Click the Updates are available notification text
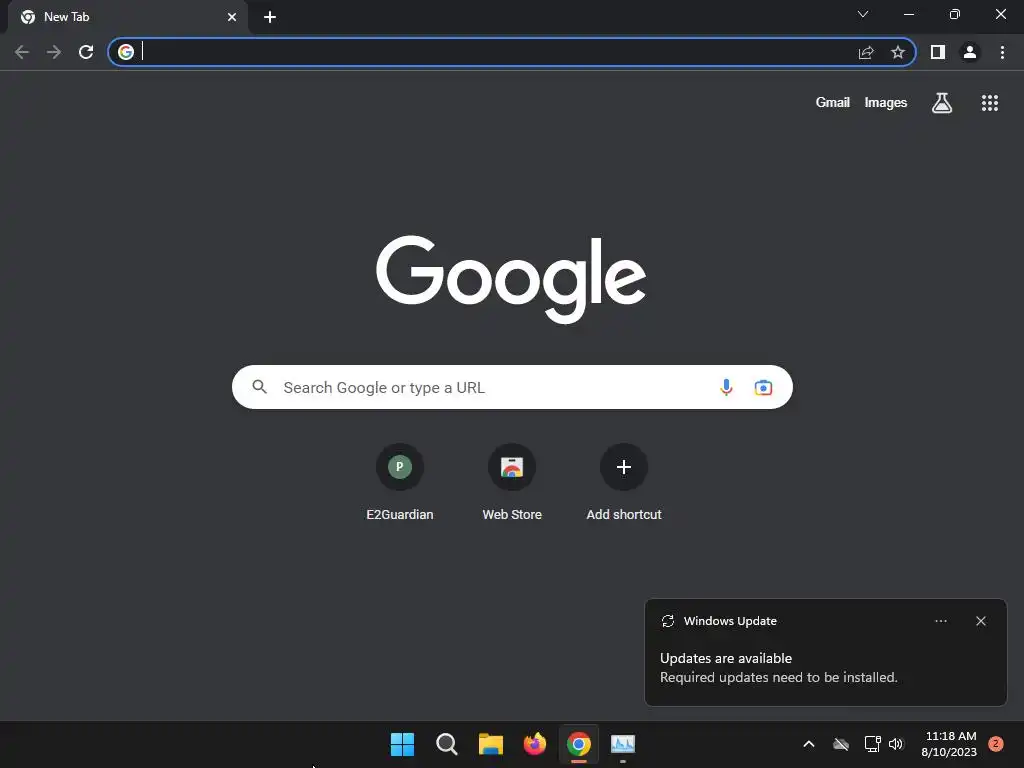Viewport: 1024px width, 768px height. point(726,658)
